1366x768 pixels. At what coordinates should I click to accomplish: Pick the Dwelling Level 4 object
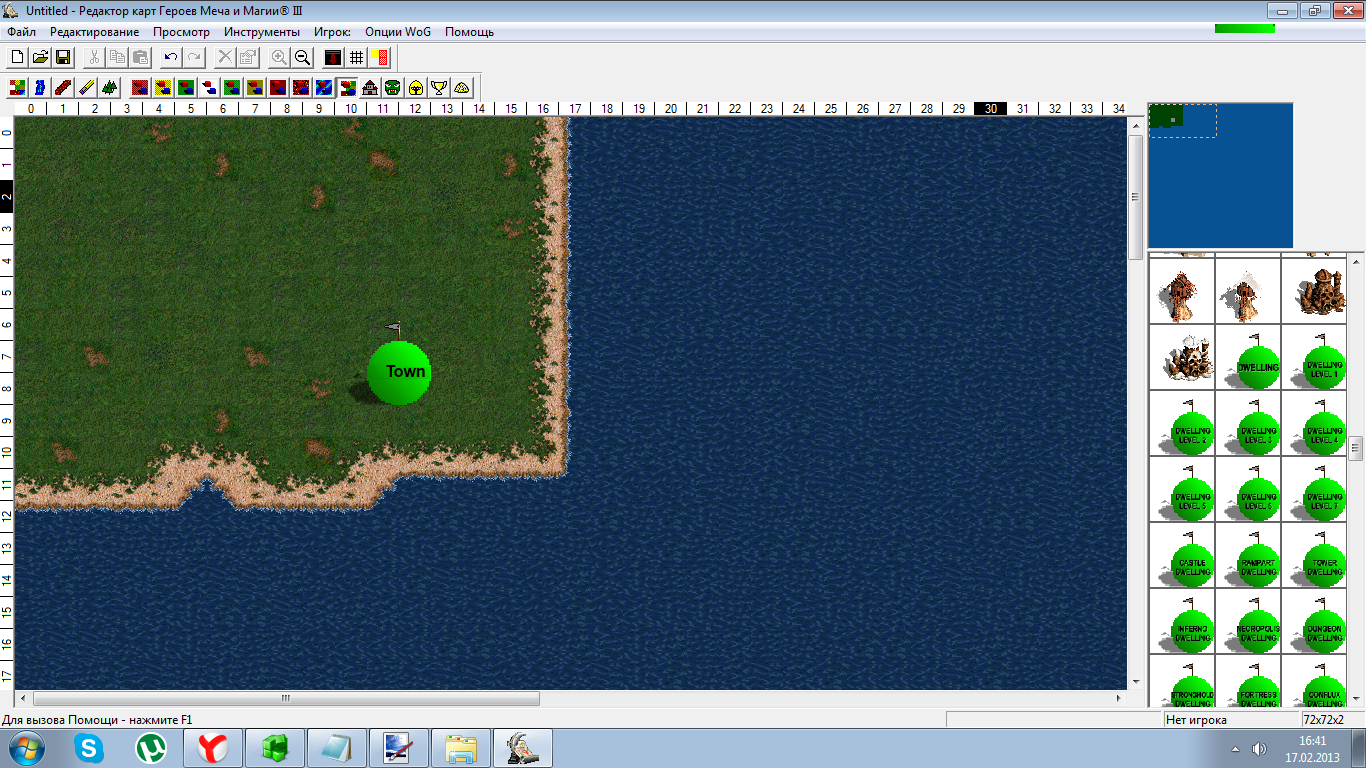click(x=1314, y=423)
